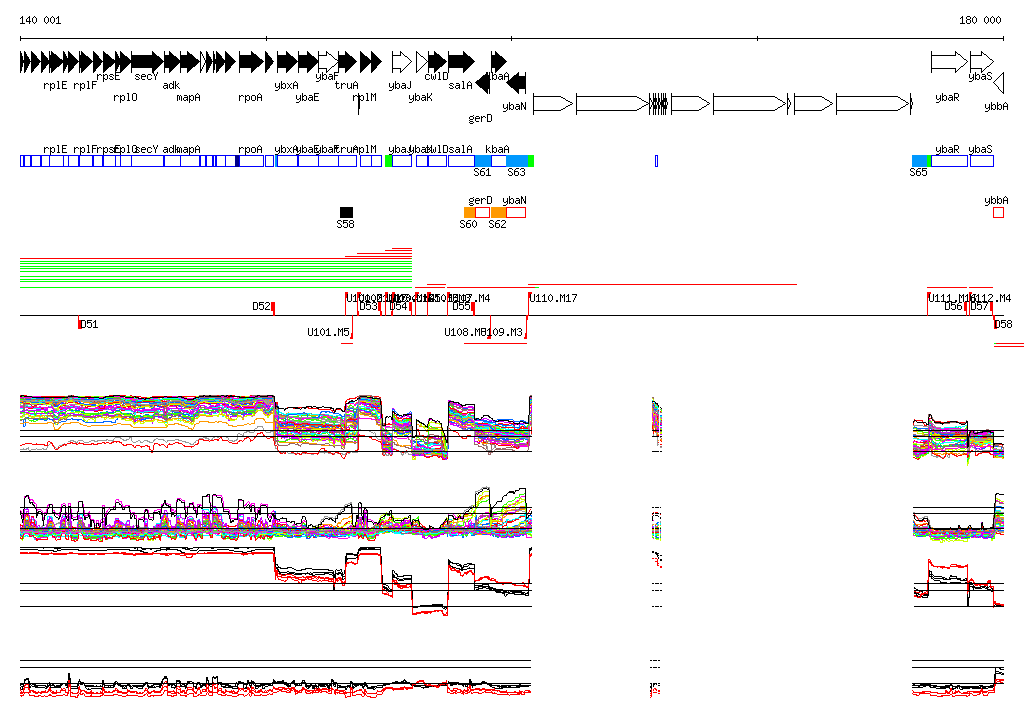Click the gerD label under the arrow track
Viewport: 1024px width, 714px height.
pos(481,118)
